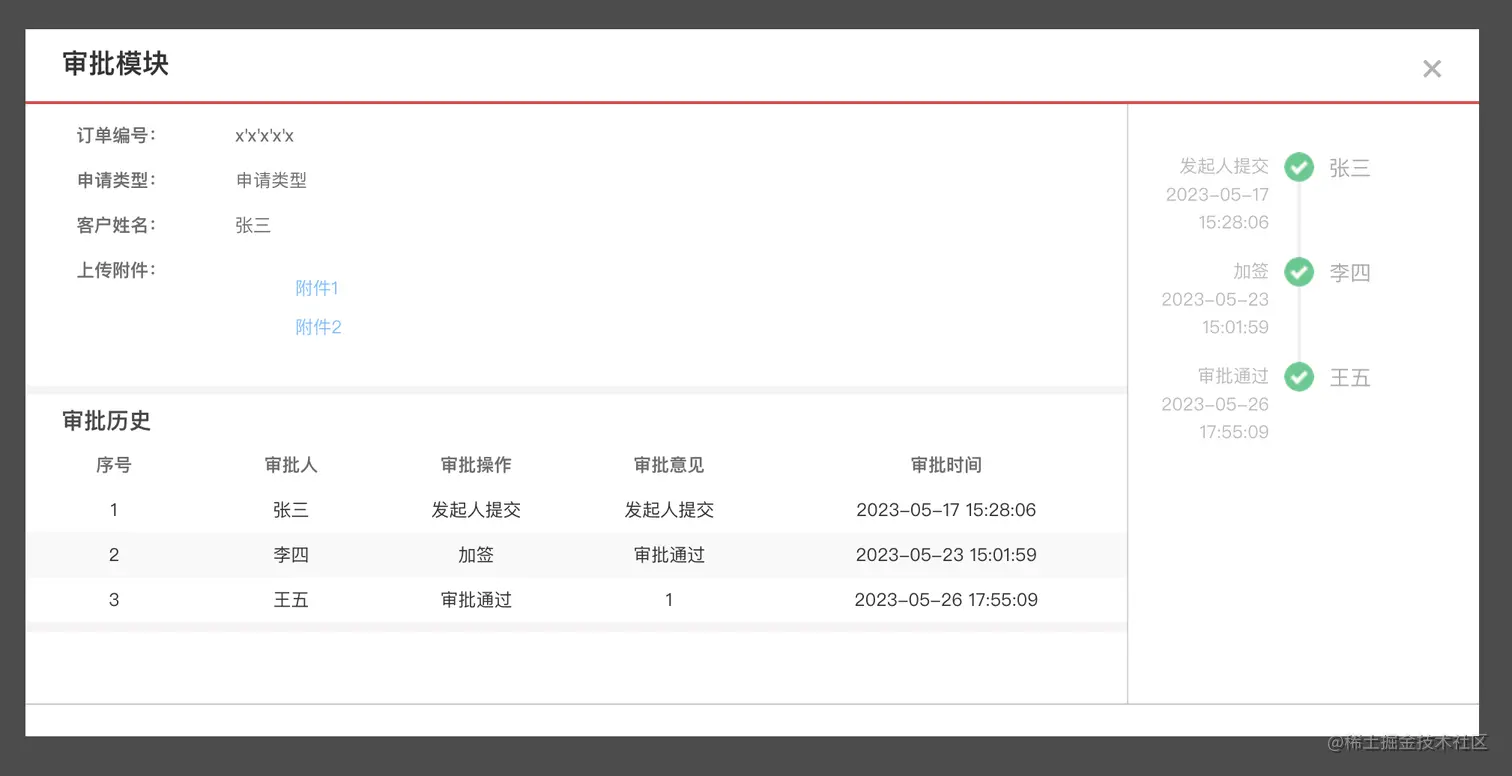The width and height of the screenshot is (1512, 776).
Task: Open the 附件2 attachment link
Action: point(318,327)
